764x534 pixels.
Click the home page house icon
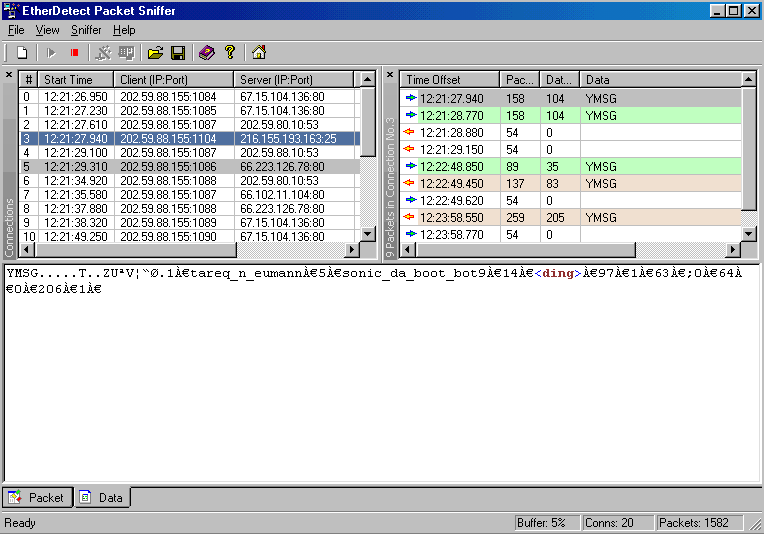point(259,53)
